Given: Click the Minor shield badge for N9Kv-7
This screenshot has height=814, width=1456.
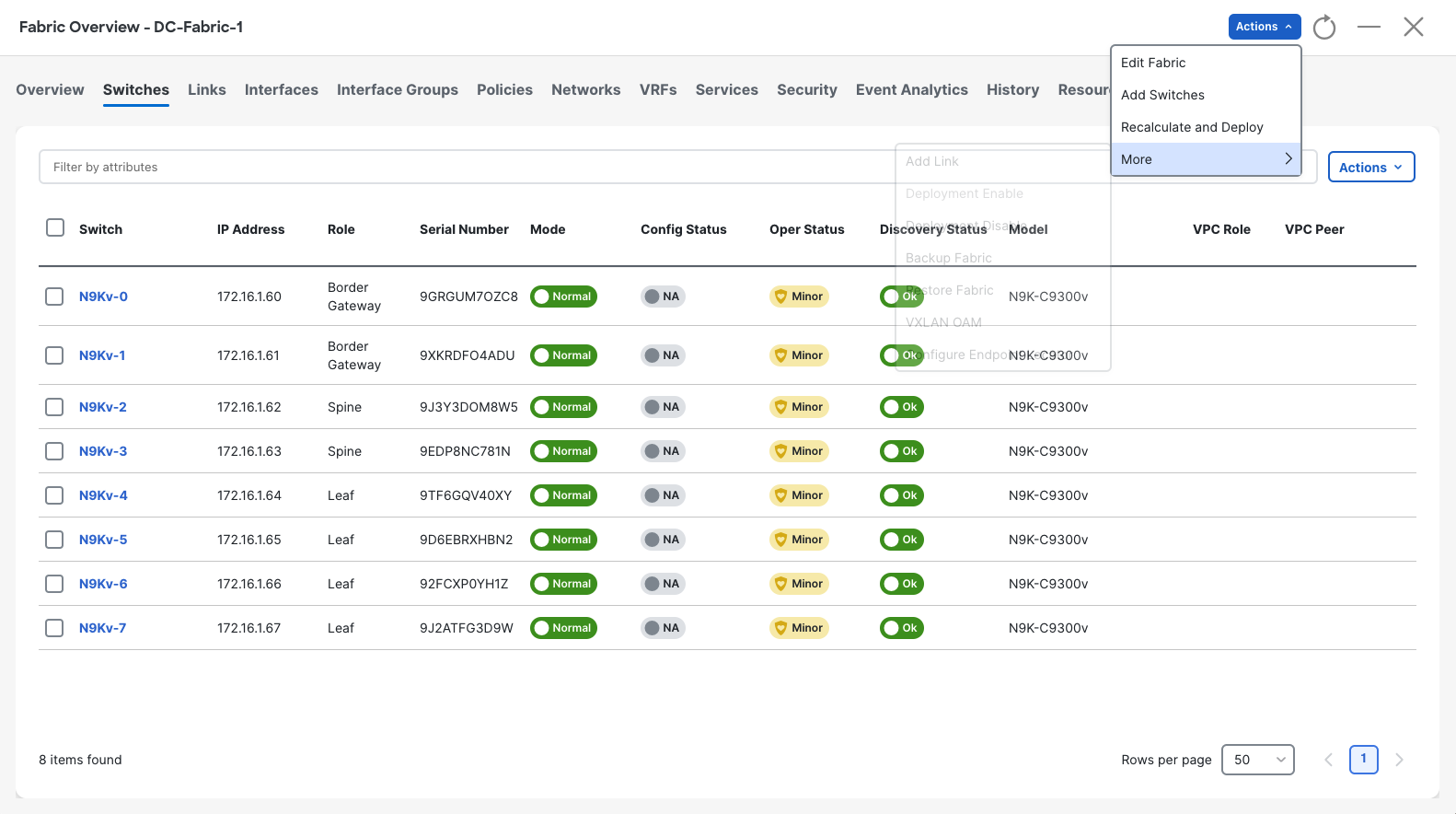Looking at the screenshot, I should tap(799, 628).
